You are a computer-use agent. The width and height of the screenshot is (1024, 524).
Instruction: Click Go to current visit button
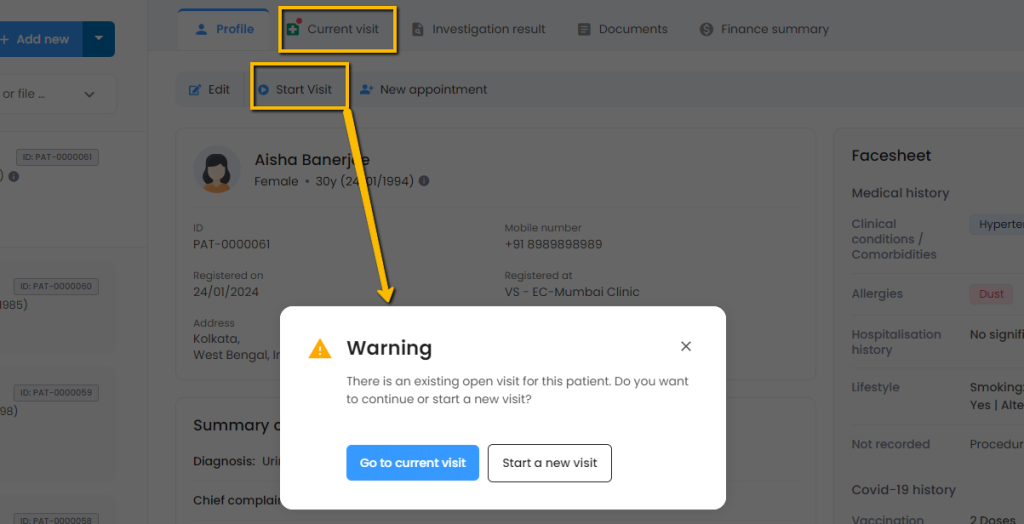coord(413,463)
